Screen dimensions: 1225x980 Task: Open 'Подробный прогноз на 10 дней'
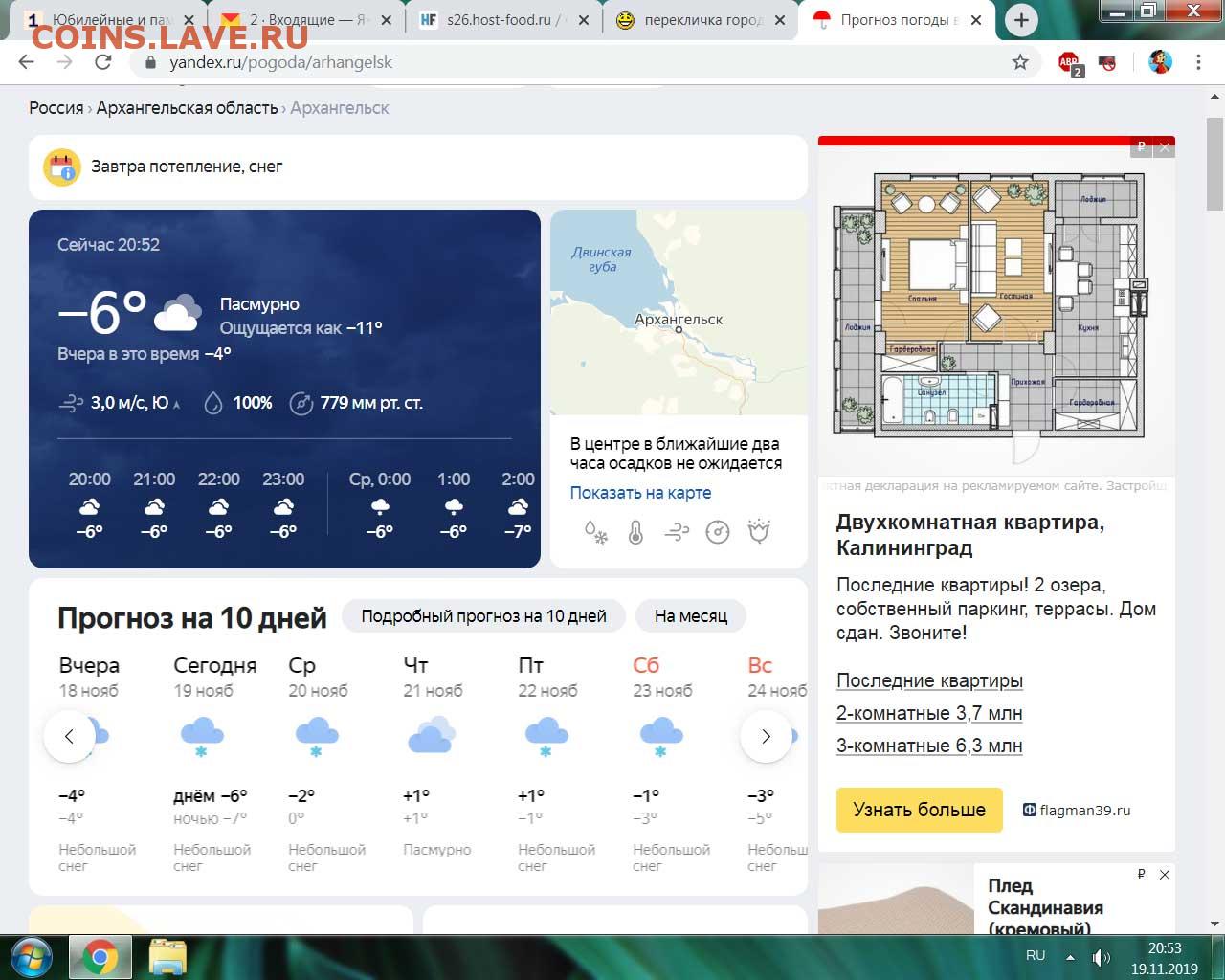483,616
